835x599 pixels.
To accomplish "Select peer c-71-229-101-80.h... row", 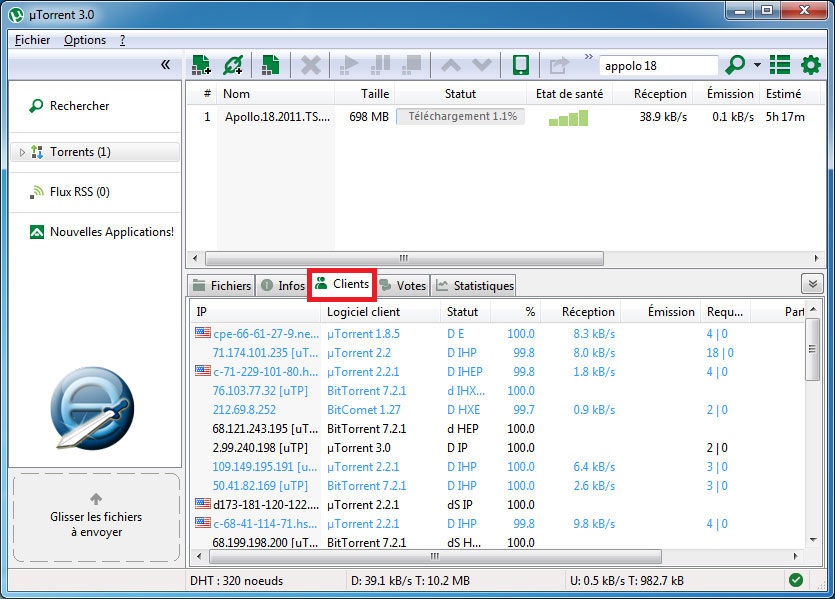I will pos(498,372).
